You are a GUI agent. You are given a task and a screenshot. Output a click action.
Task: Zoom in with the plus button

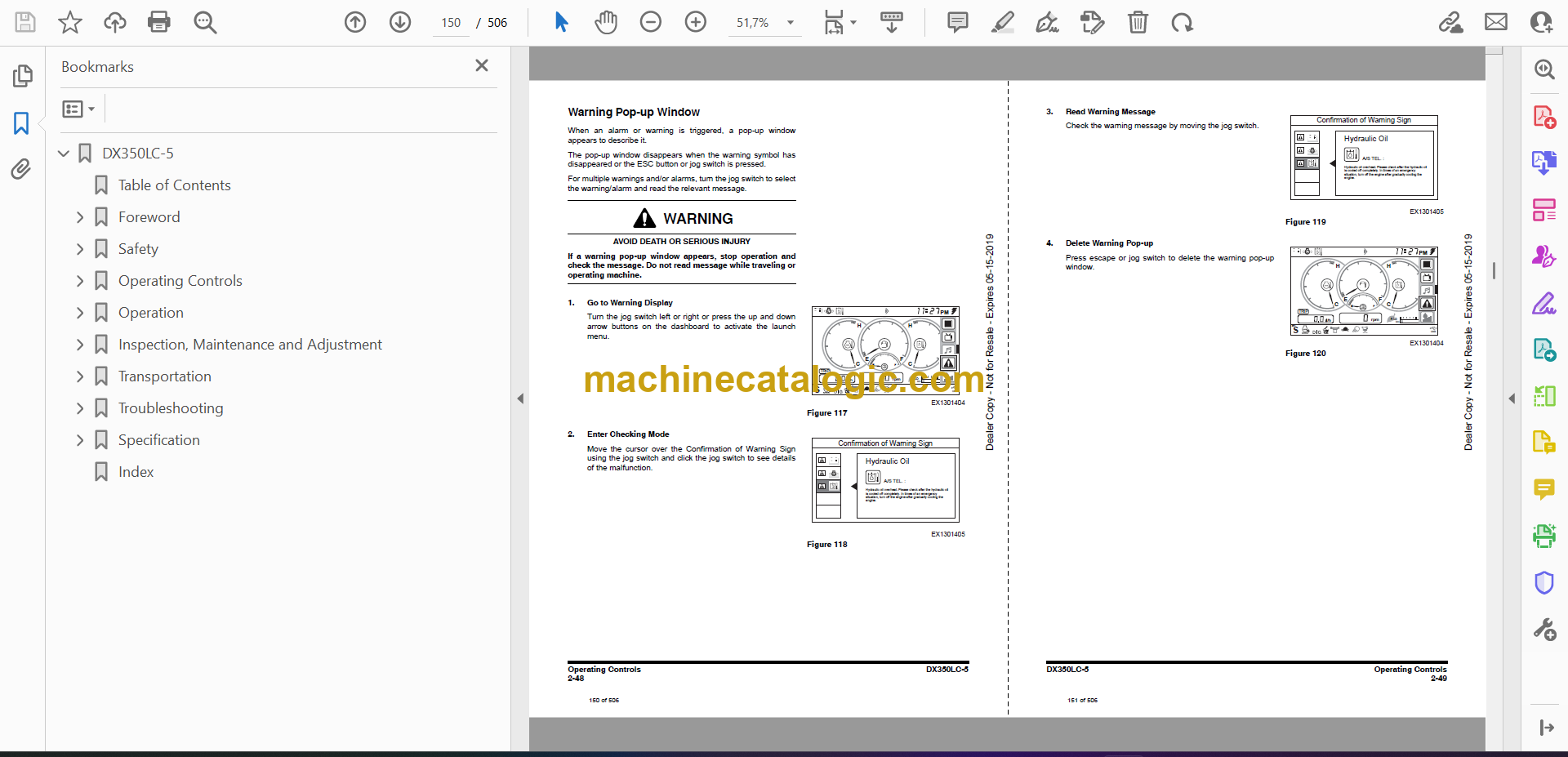coord(696,22)
